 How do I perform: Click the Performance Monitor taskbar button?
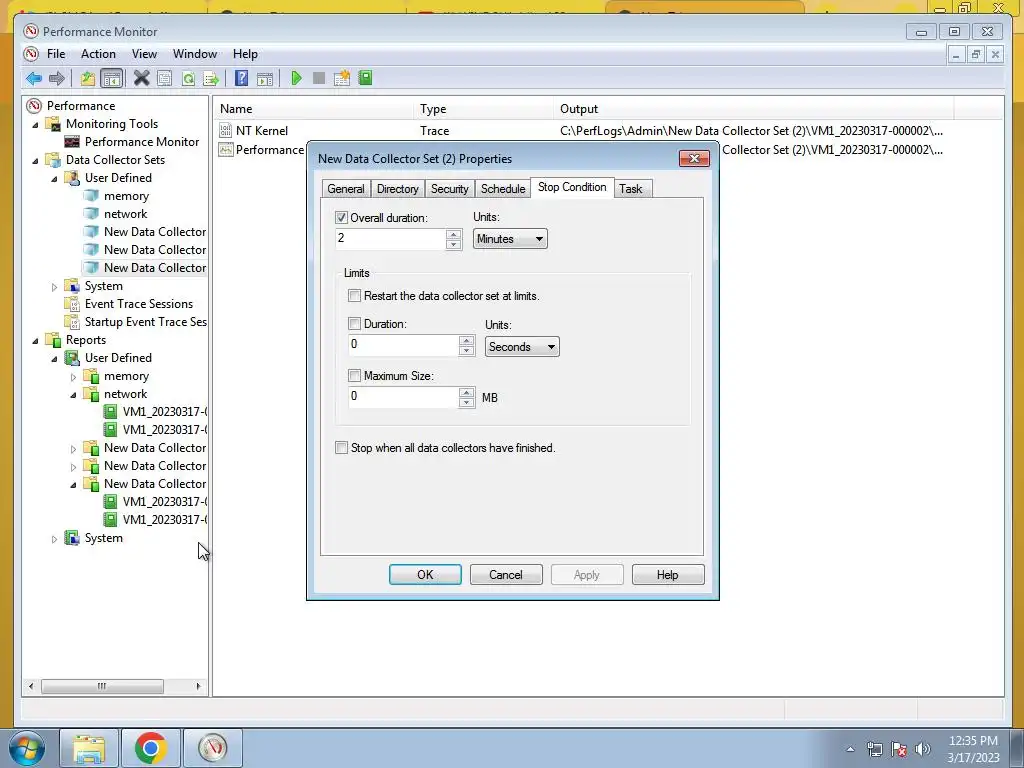pos(213,748)
